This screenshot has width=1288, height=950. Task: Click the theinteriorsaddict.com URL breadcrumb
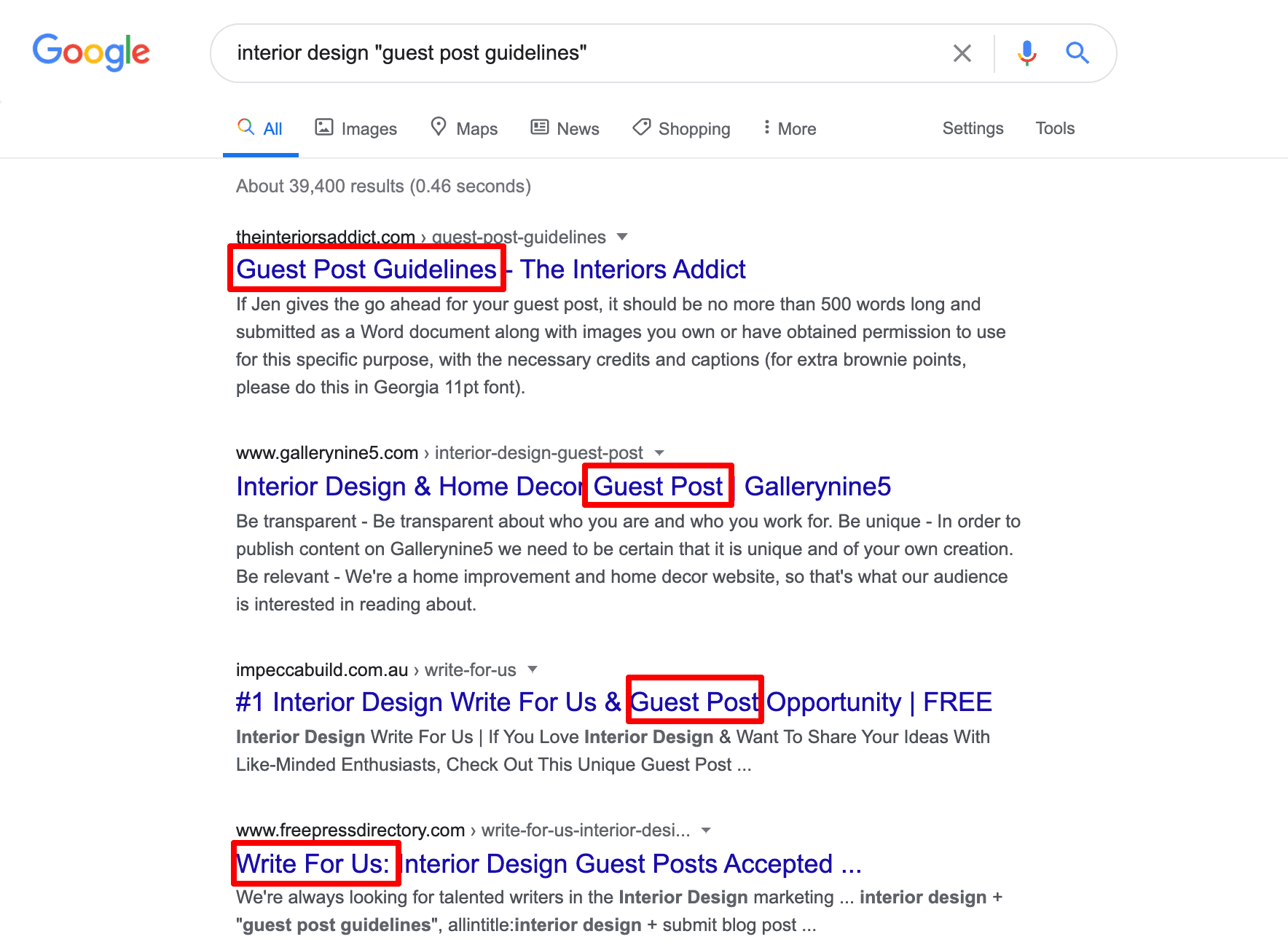click(x=421, y=237)
